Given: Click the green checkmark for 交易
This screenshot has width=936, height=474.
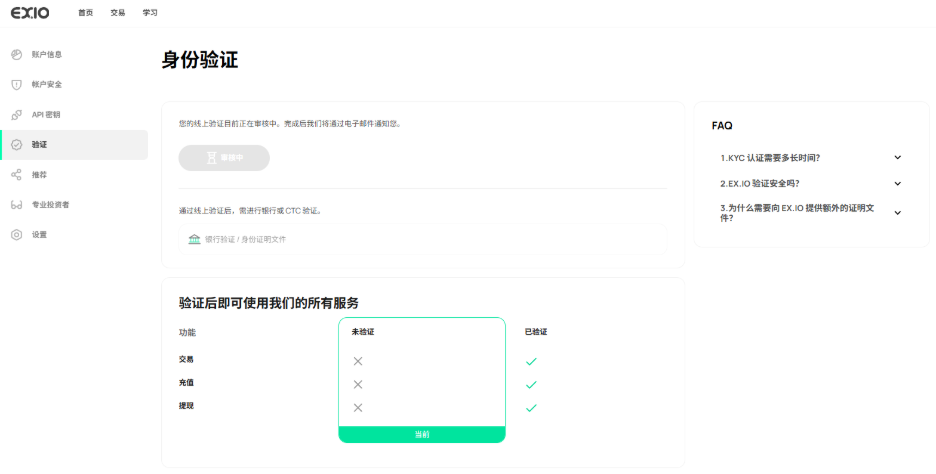Looking at the screenshot, I should pyautogui.click(x=531, y=361).
